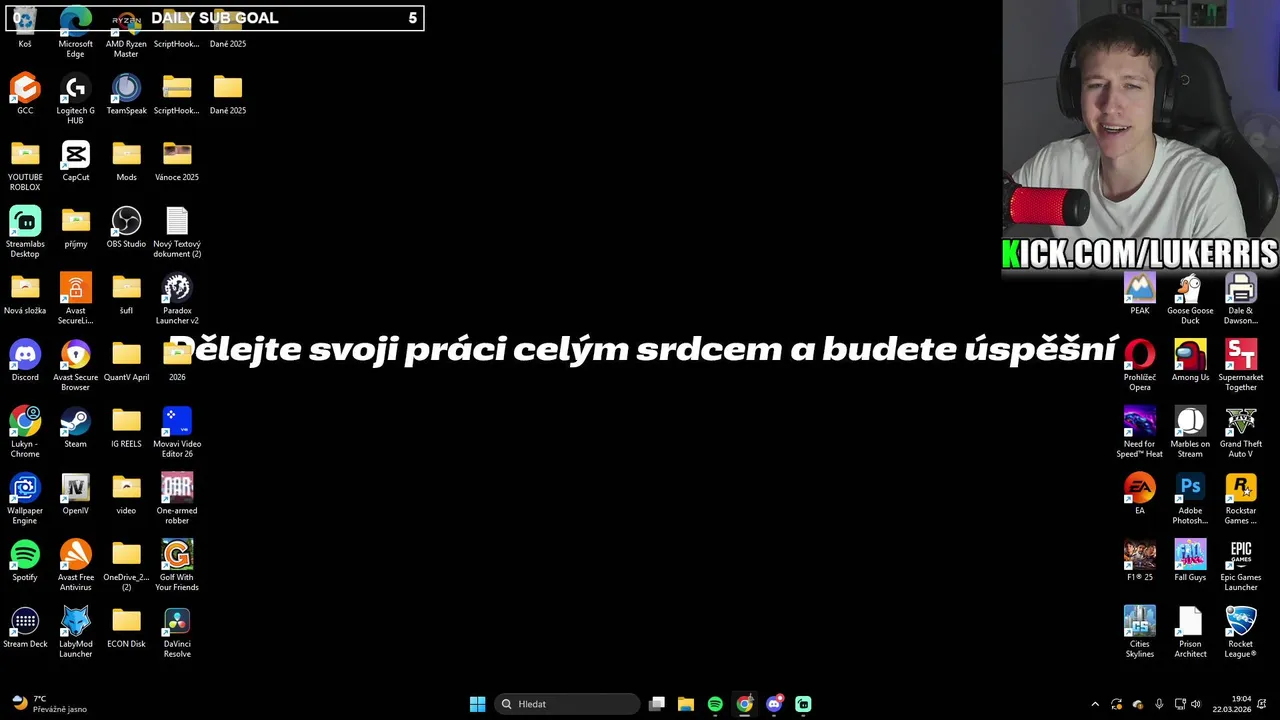Open the taskbar volume control
Viewport: 1280px width, 720px height.
tap(1196, 704)
